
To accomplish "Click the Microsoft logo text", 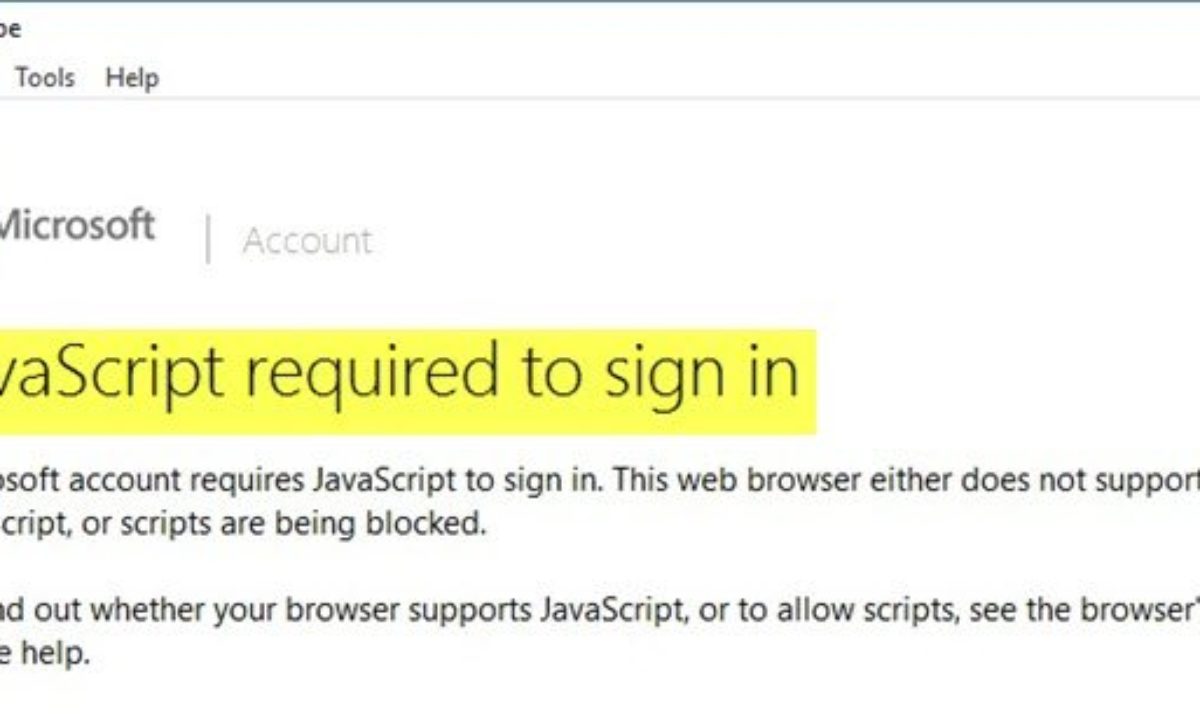I will tap(76, 226).
